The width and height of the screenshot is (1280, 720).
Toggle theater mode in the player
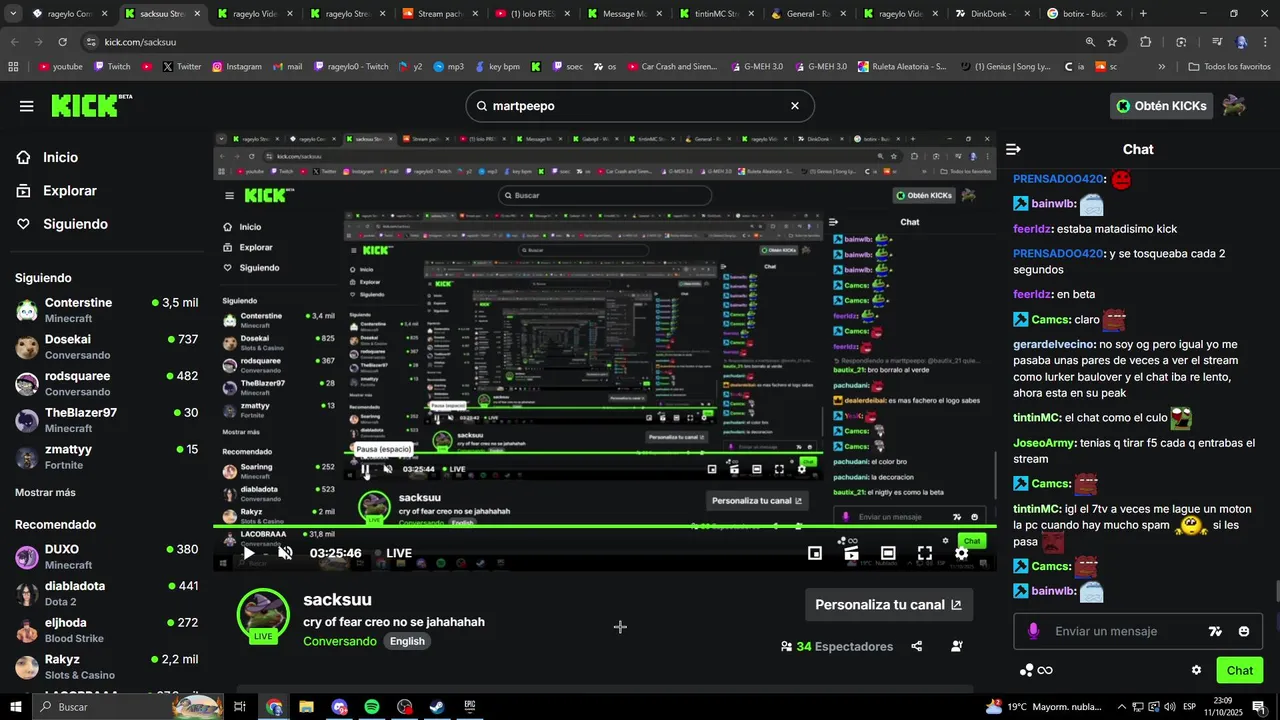tap(888, 553)
